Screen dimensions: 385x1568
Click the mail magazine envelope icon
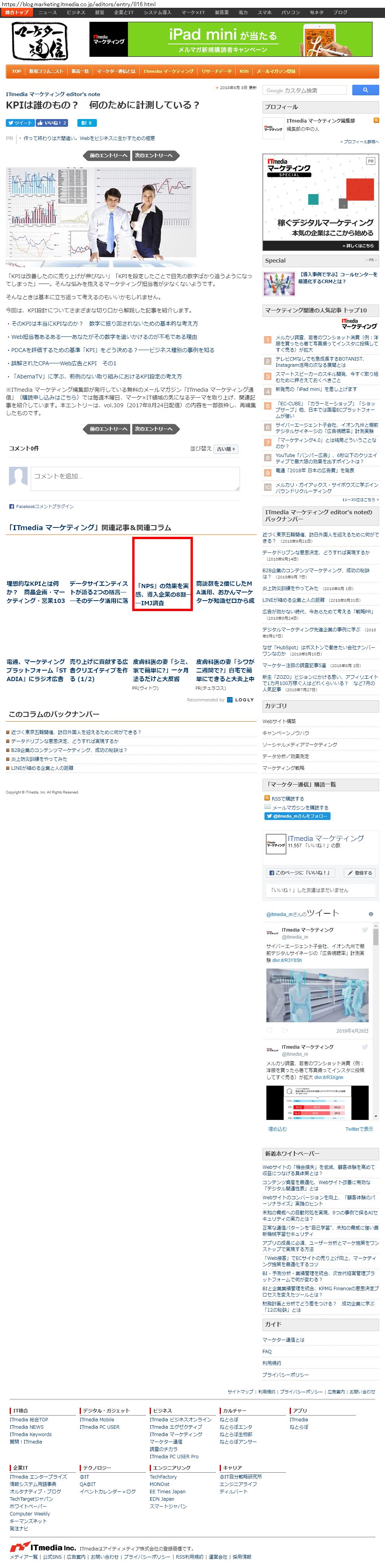click(267, 807)
